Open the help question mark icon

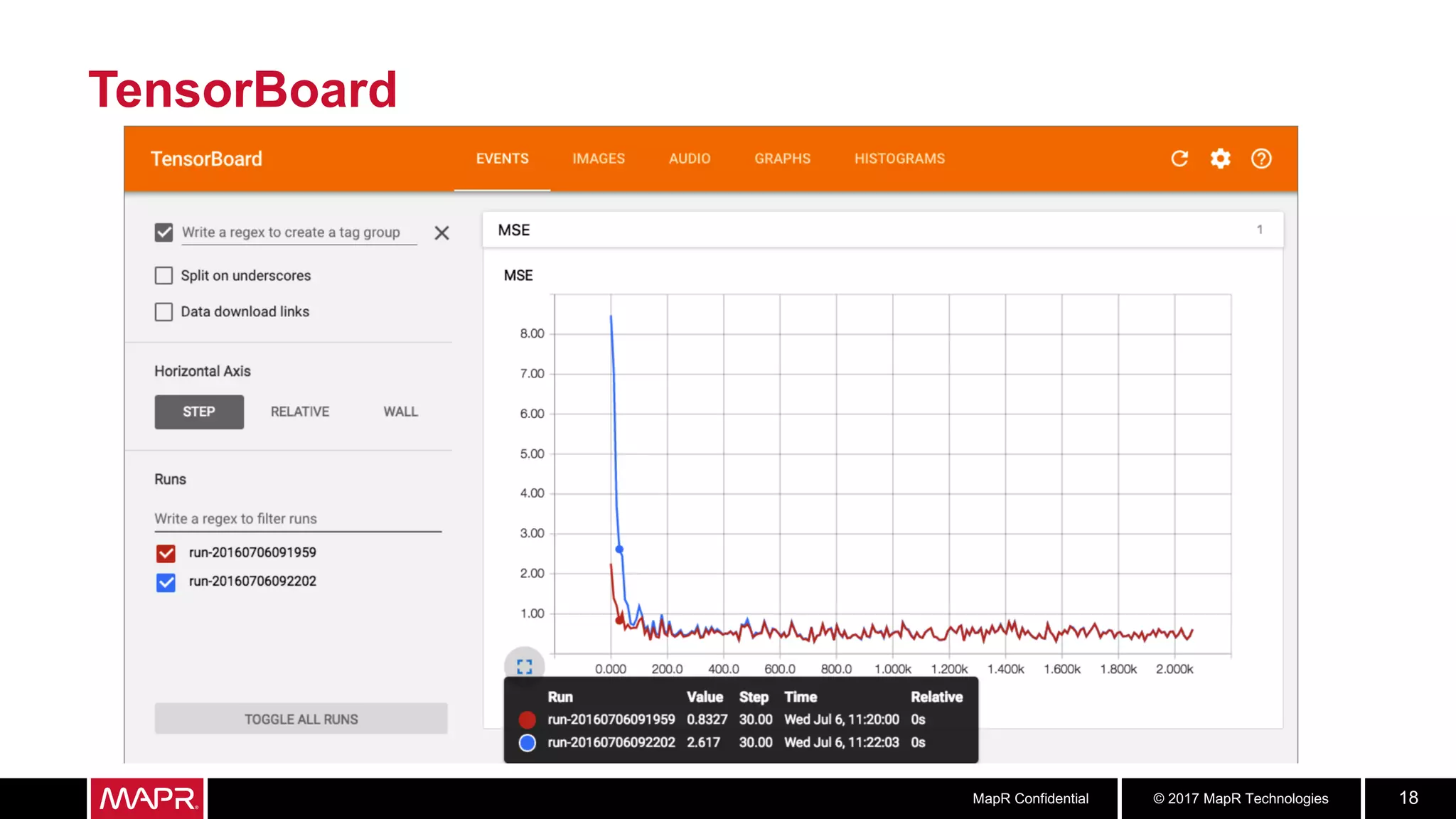1261,159
